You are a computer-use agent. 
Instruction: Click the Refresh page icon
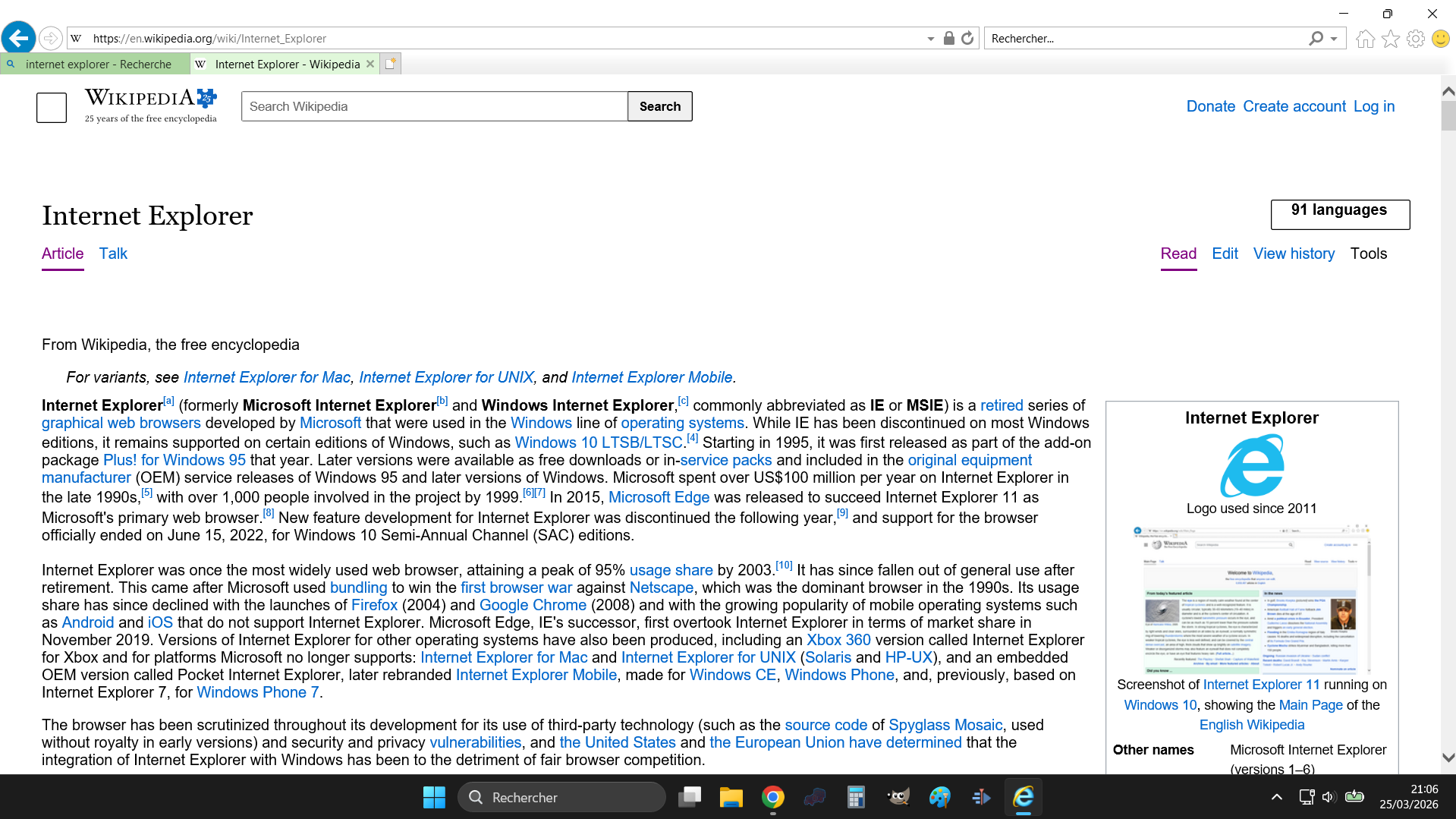[967, 38]
